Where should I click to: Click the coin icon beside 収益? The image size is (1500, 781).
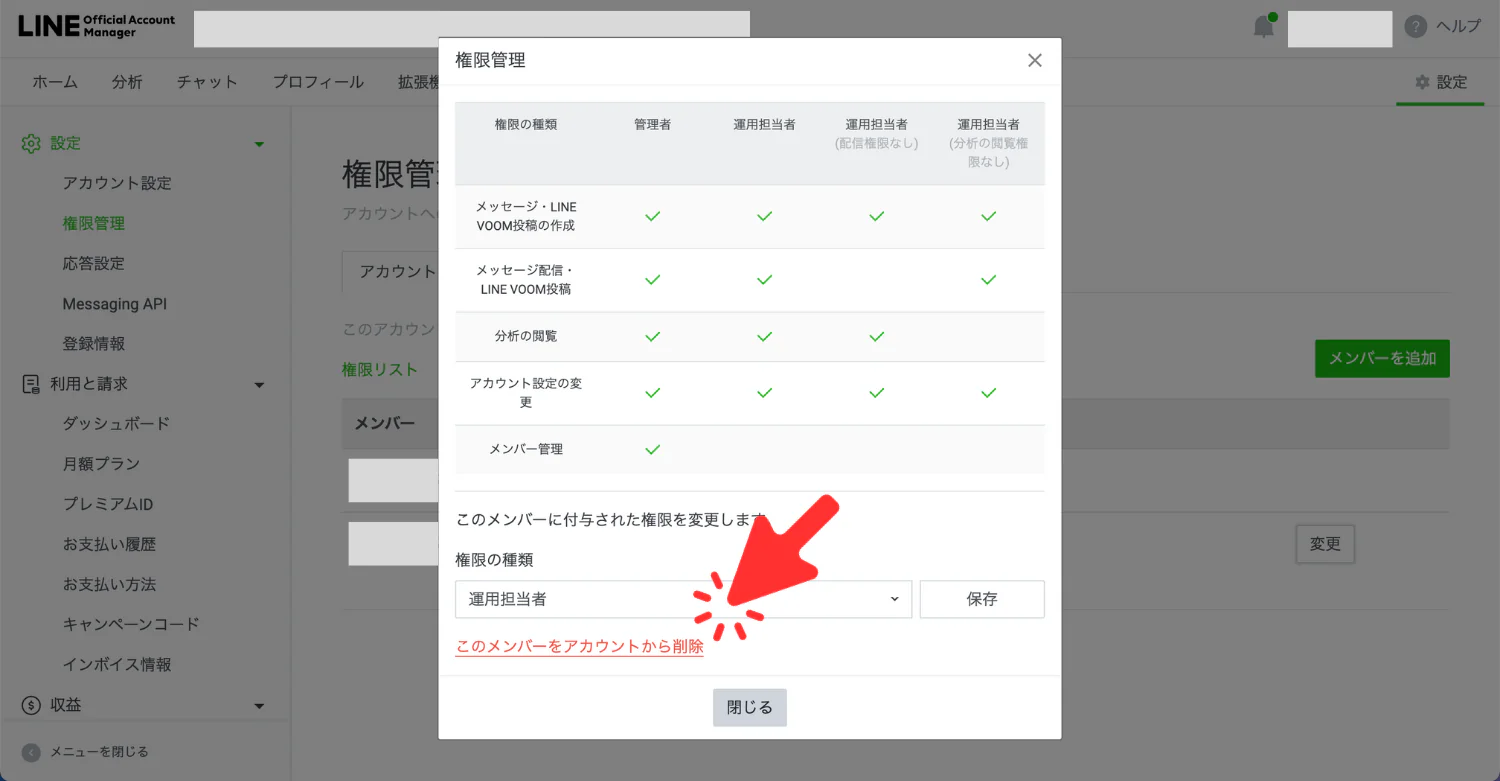pyautogui.click(x=31, y=705)
